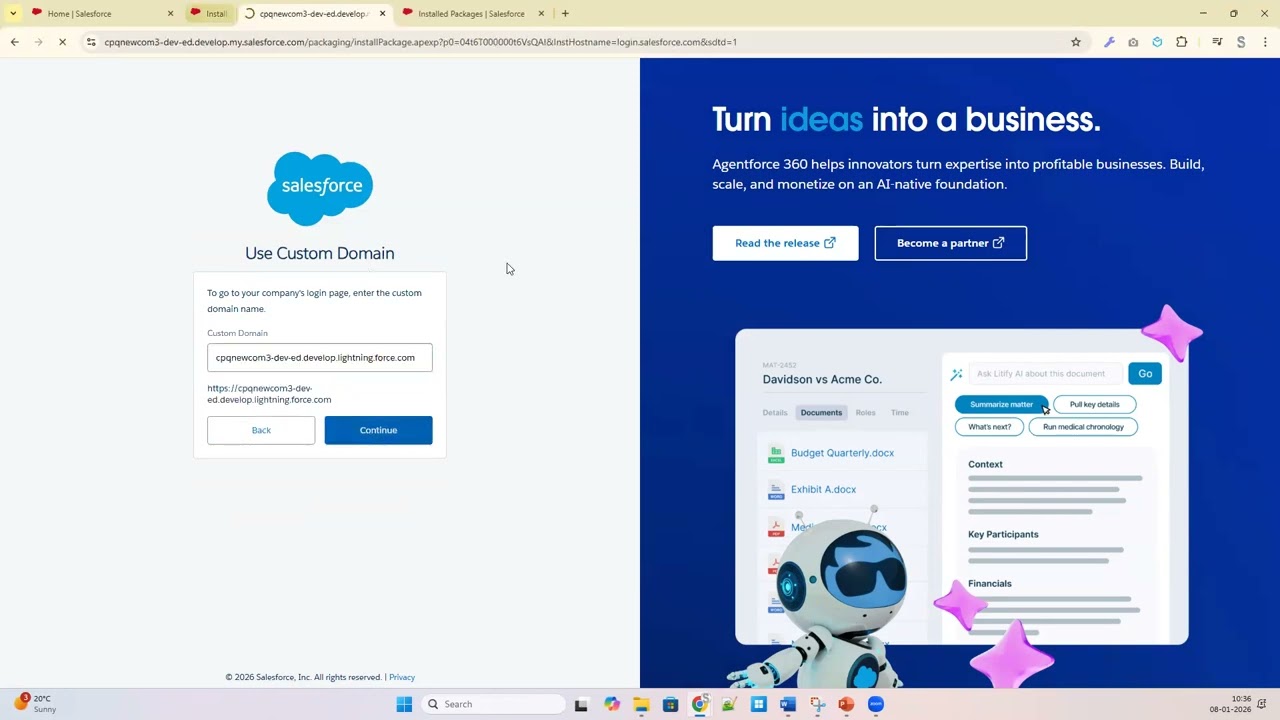Open Chrome three-dot menu
Screen dimensions: 1280x720
(1265, 42)
